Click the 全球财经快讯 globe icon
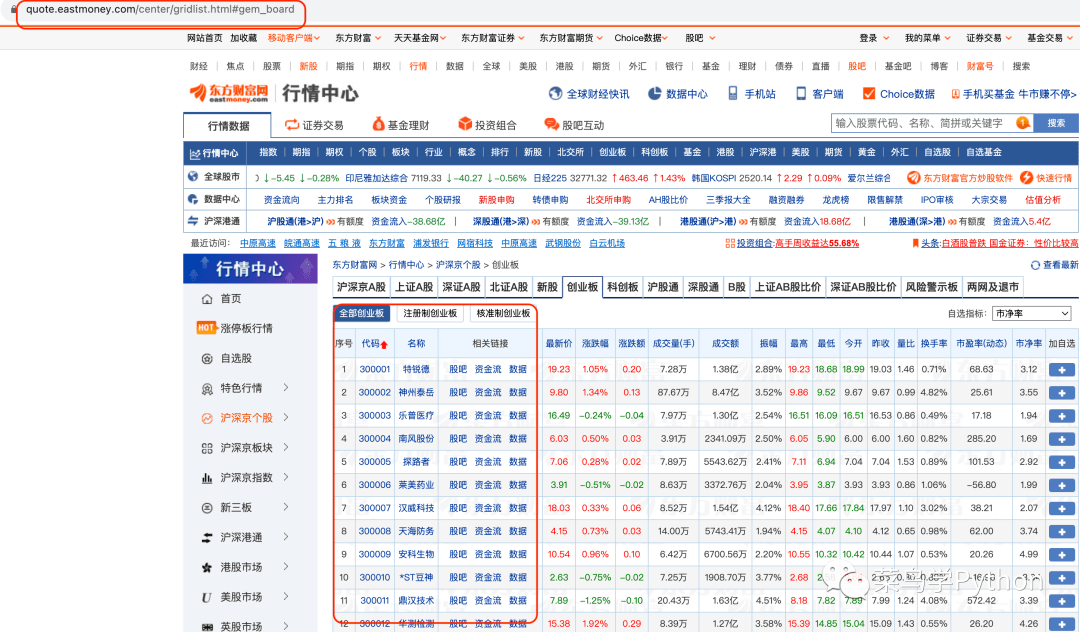Image resolution: width=1080 pixels, height=632 pixels. pos(555,94)
